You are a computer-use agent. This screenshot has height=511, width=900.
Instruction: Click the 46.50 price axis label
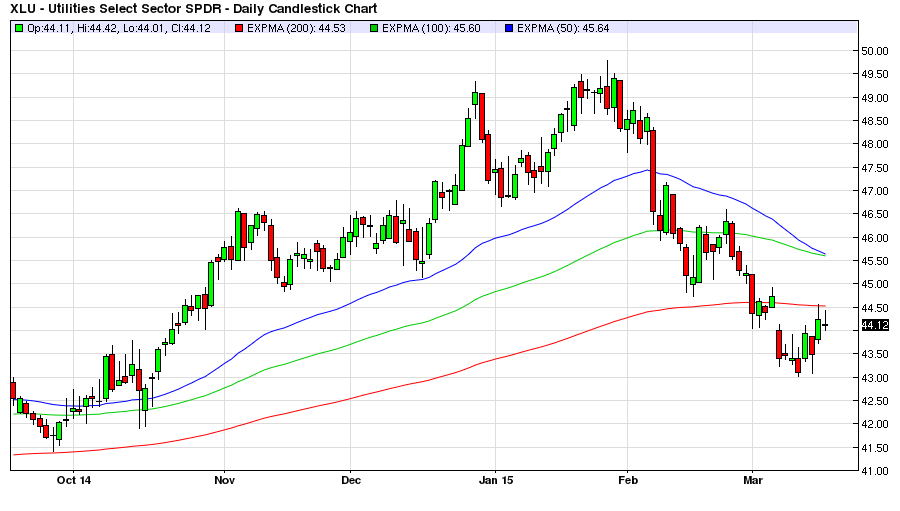[x=875, y=214]
